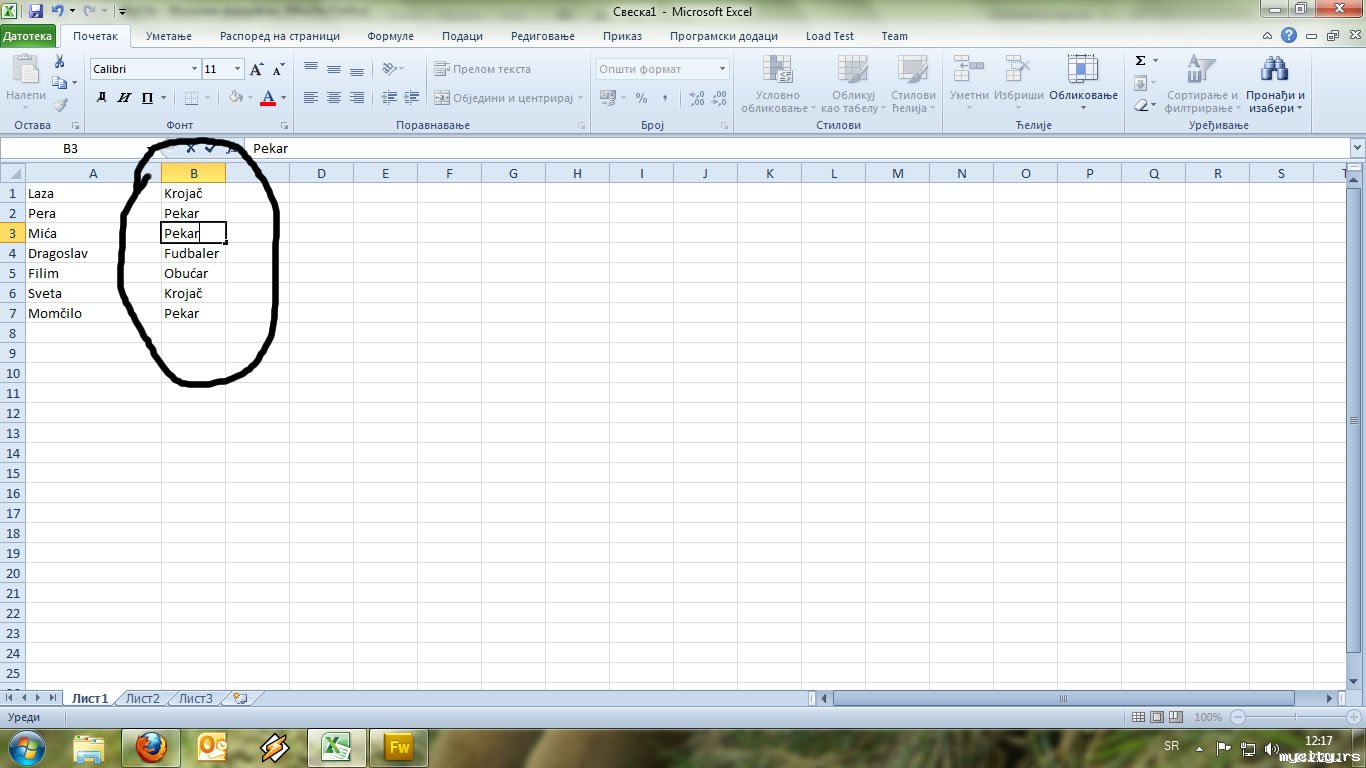The image size is (1366, 768).
Task: Open Adobe Fireworks from the taskbar
Action: point(398,746)
